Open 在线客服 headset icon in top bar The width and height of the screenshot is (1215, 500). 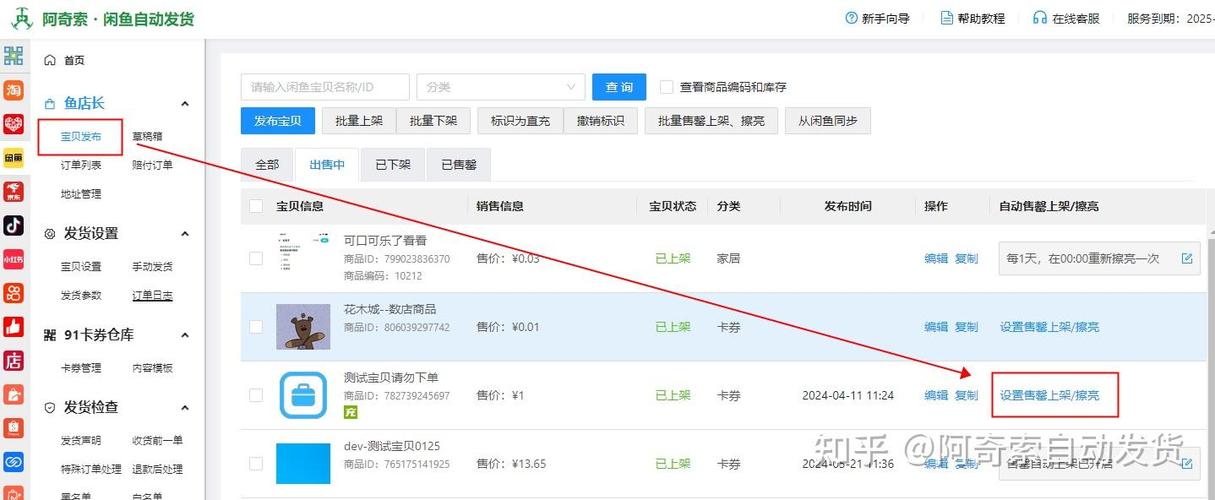[1040, 18]
